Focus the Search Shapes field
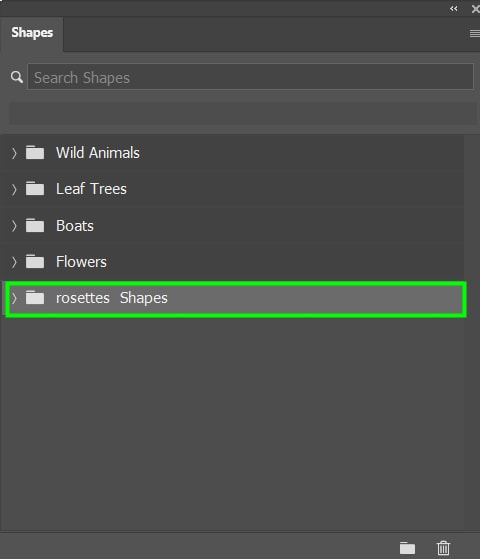The image size is (480, 559). 250,77
